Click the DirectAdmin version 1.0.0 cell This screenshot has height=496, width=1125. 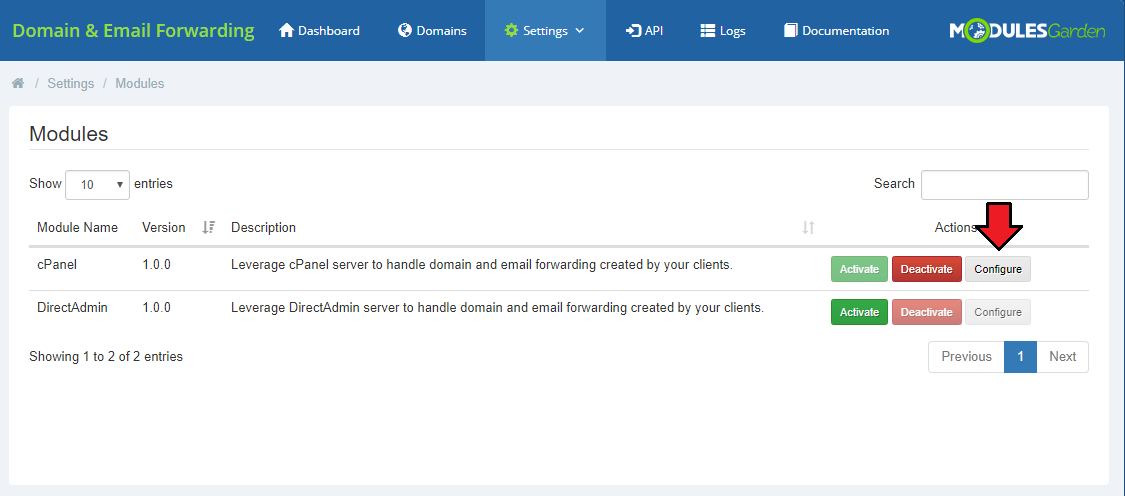(x=156, y=308)
